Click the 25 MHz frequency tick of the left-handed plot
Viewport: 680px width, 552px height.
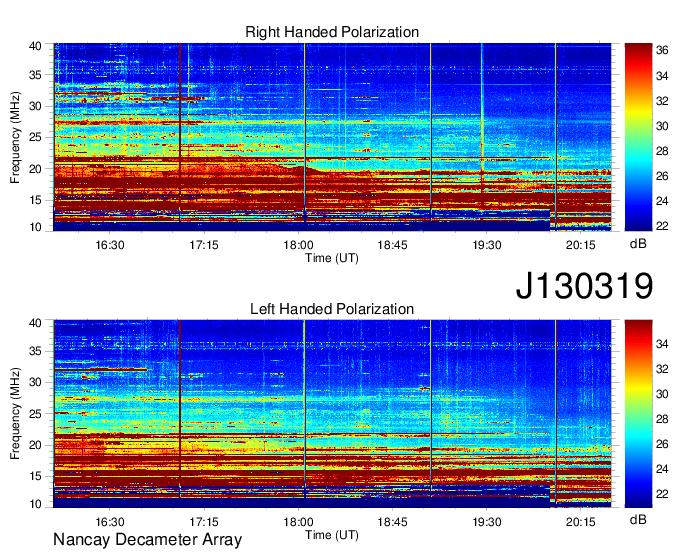pyautogui.click(x=35, y=414)
